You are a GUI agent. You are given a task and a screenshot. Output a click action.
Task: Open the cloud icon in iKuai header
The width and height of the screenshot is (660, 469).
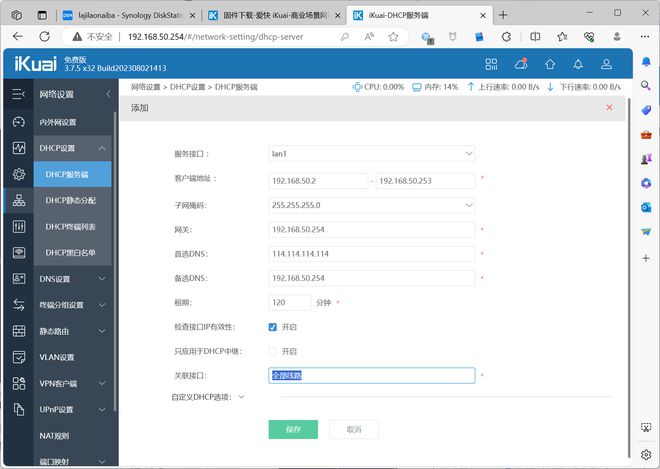520,63
